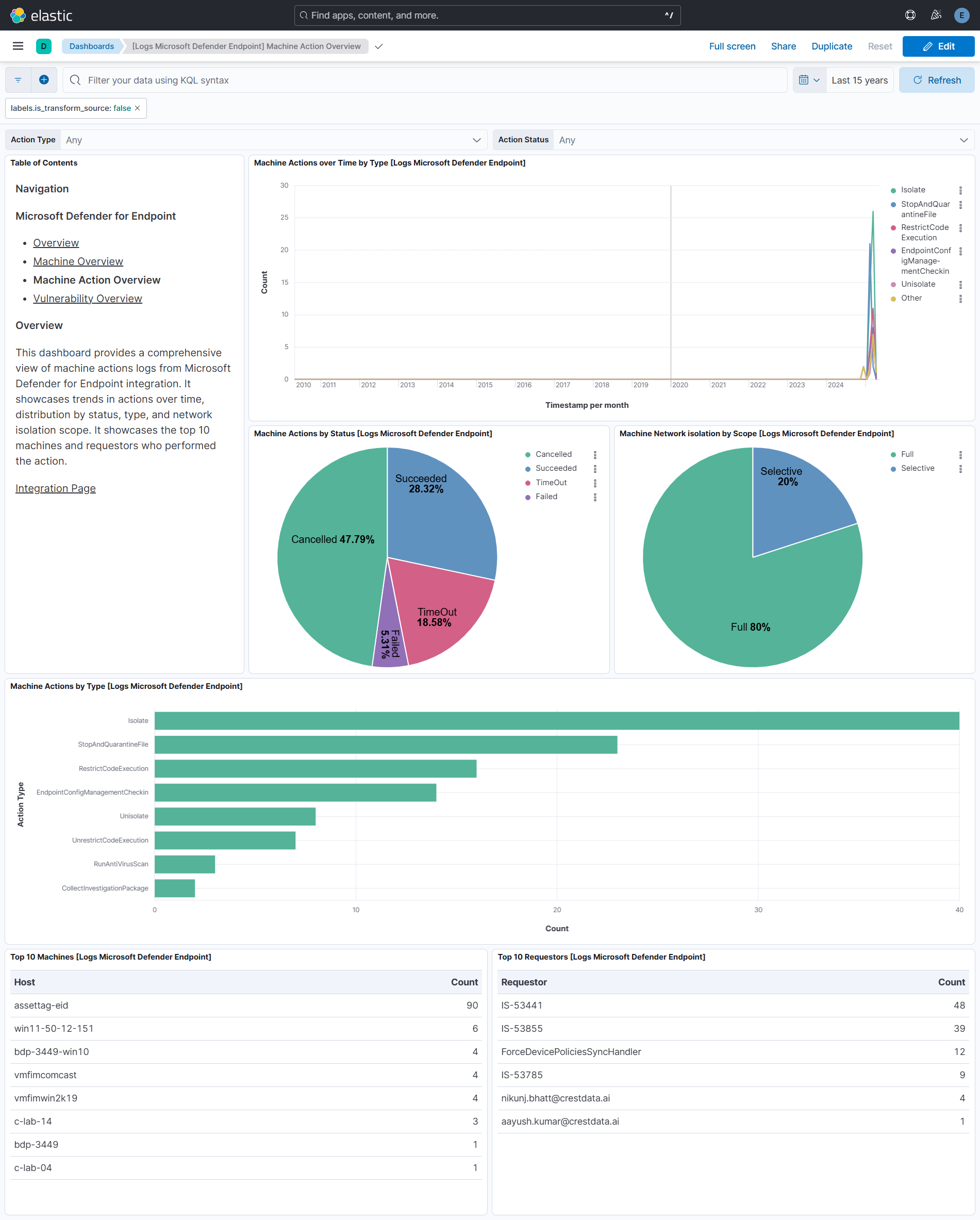Click the Edit button
This screenshot has height=1220, width=980.
click(x=938, y=46)
